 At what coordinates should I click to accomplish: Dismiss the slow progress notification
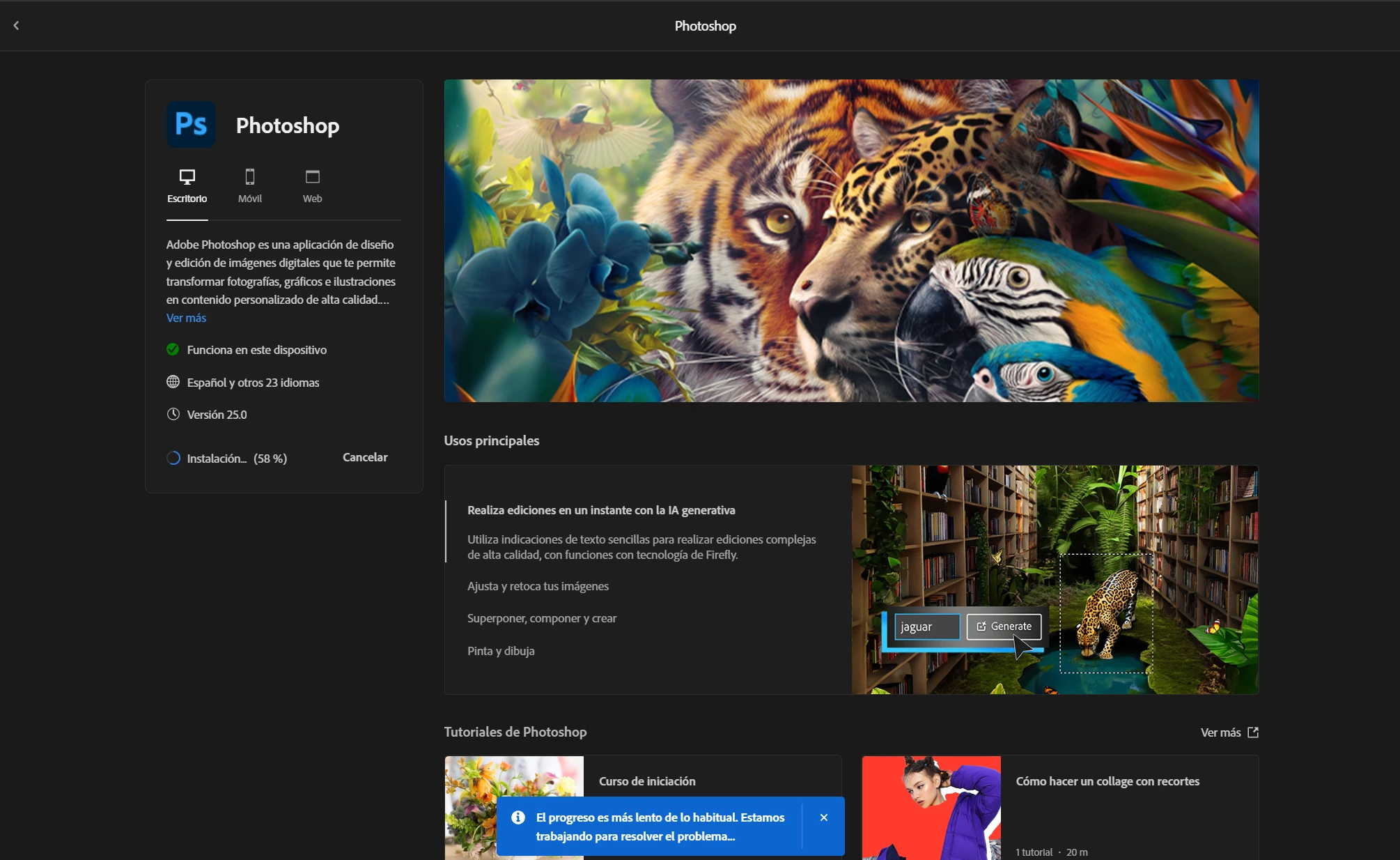point(824,817)
